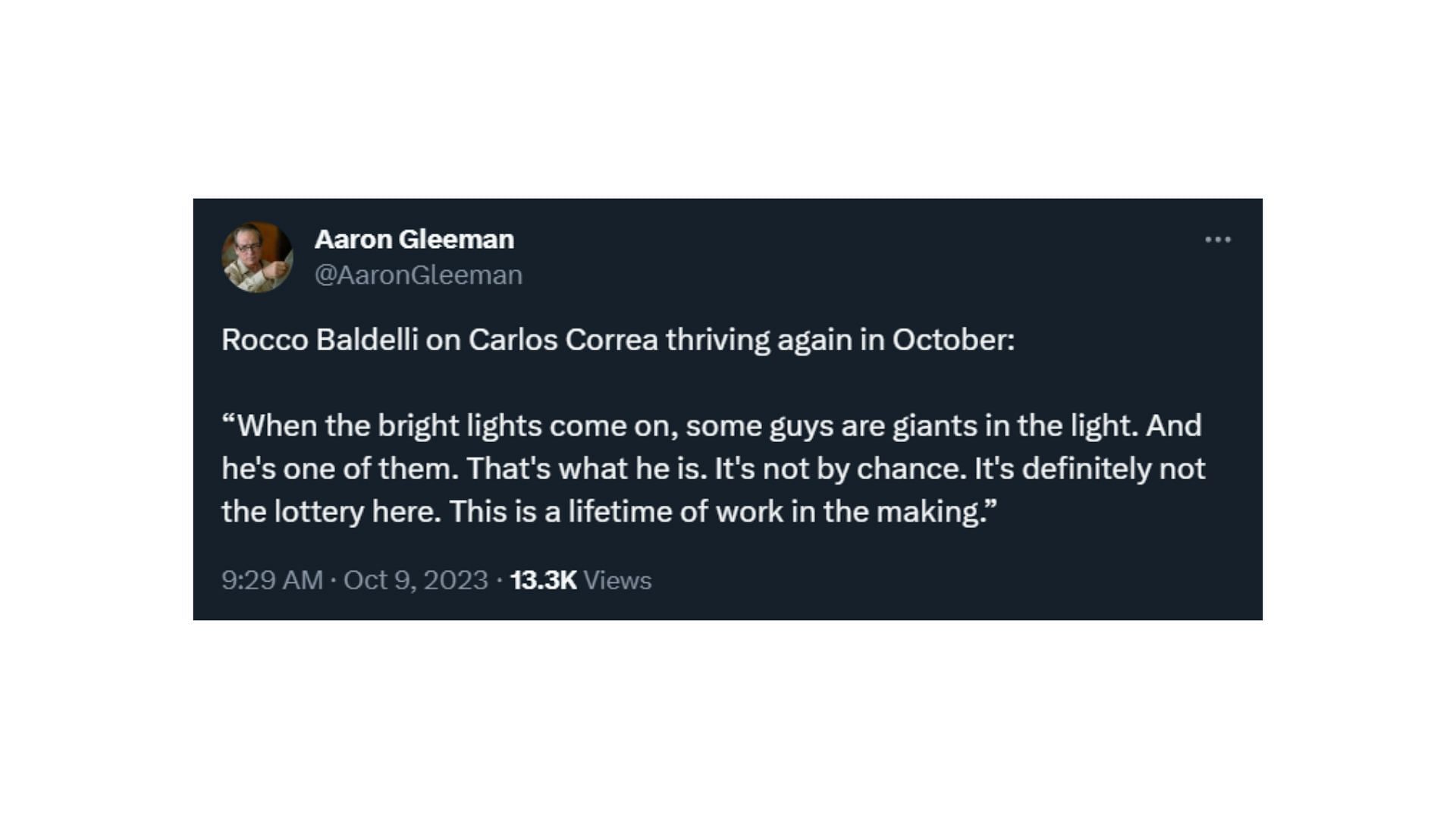Image resolution: width=1456 pixels, height=819 pixels.
Task: Click the phrase "It's definitely not"
Action: pos(1089,469)
